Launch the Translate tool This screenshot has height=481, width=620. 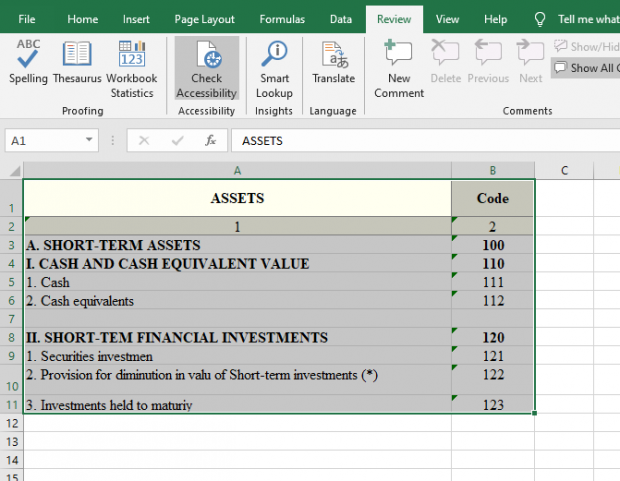tap(333, 62)
